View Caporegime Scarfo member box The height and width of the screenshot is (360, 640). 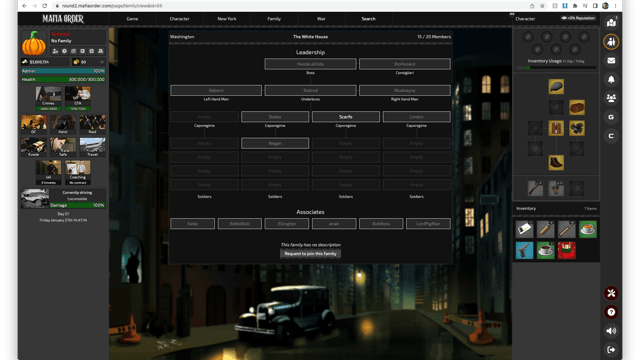[x=346, y=117]
